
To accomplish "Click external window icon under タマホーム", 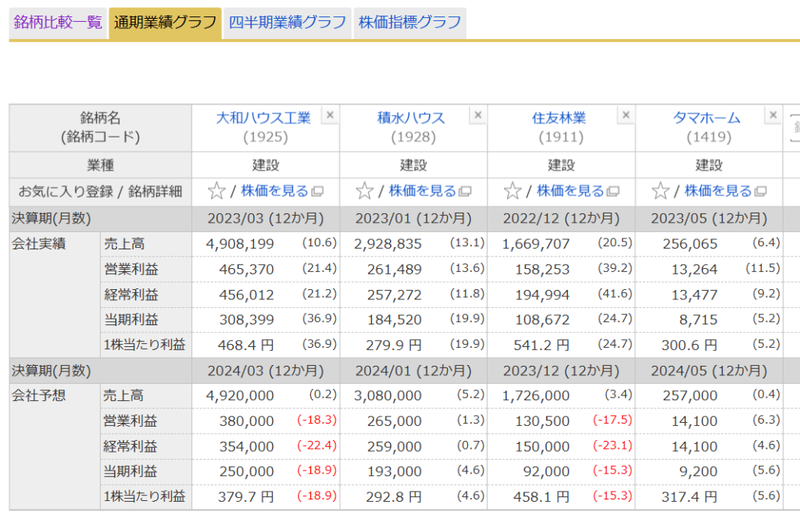I will [761, 192].
